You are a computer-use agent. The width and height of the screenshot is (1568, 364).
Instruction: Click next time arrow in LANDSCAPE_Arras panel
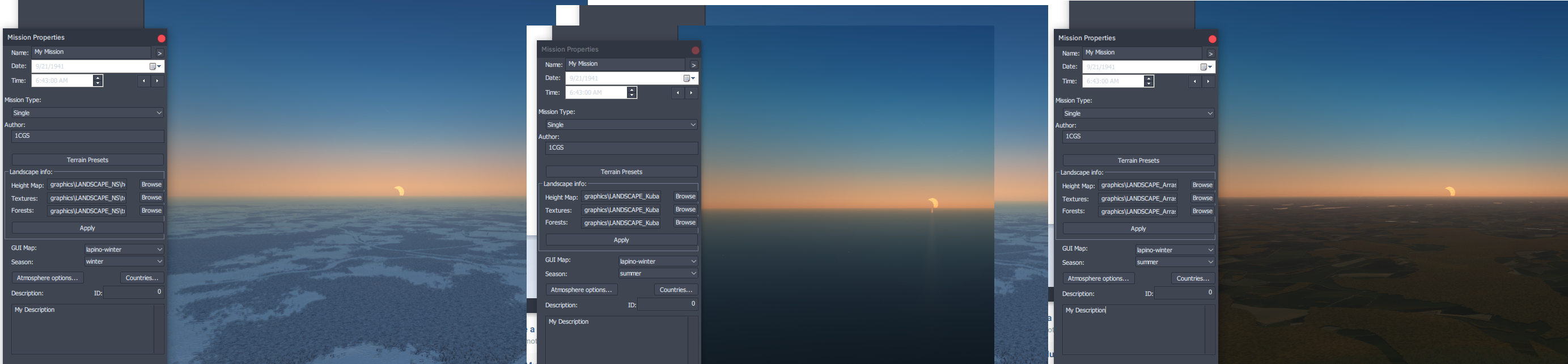(1208, 82)
